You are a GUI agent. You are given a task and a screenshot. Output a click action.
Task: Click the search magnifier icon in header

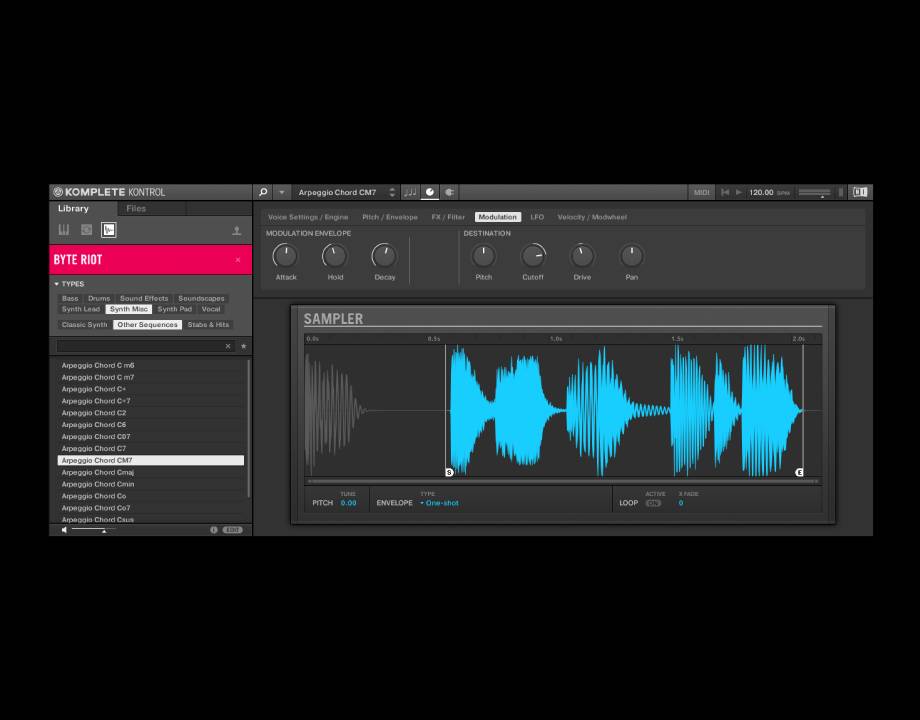[x=263, y=192]
